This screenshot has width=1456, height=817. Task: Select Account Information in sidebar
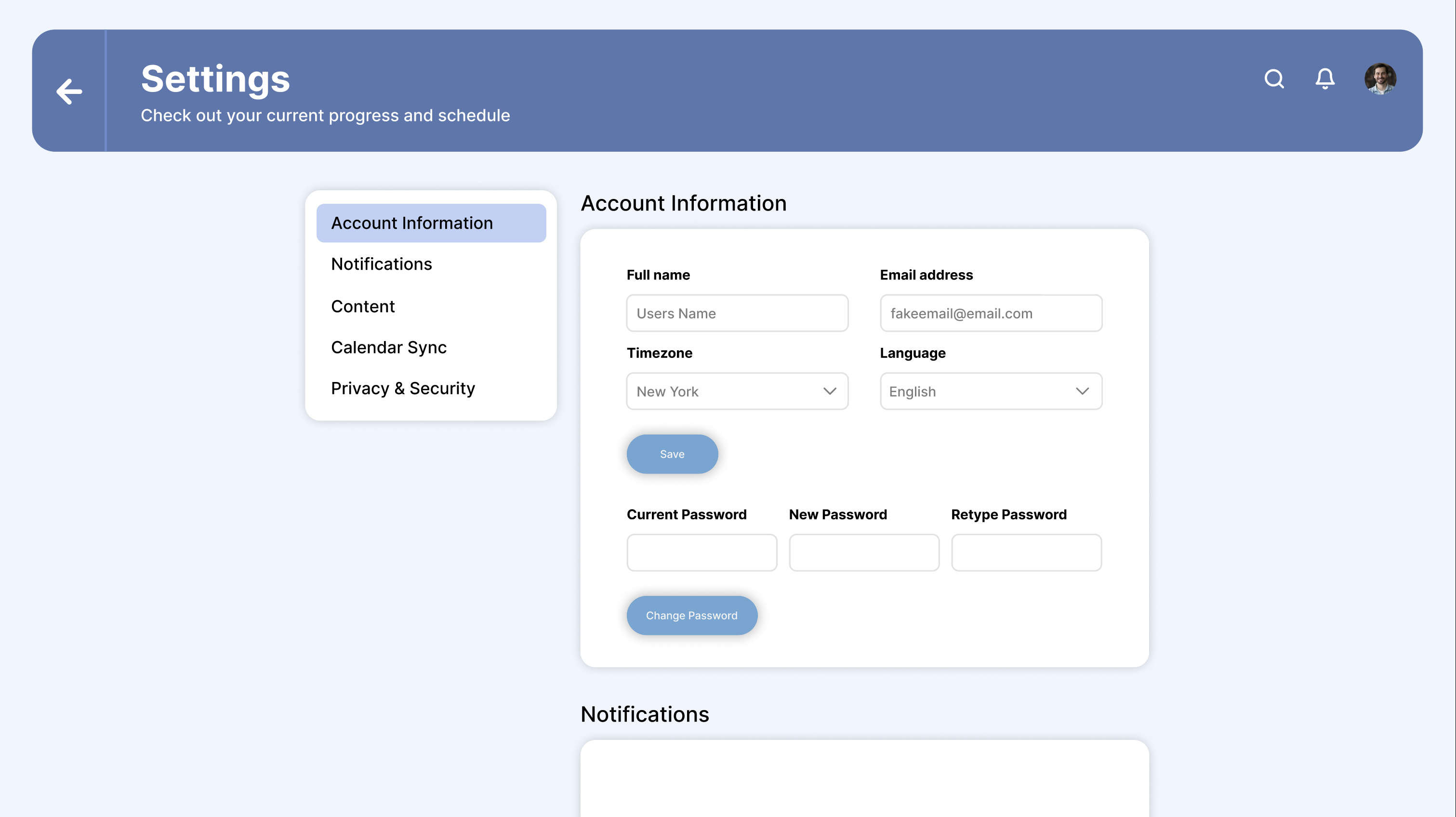click(x=431, y=223)
